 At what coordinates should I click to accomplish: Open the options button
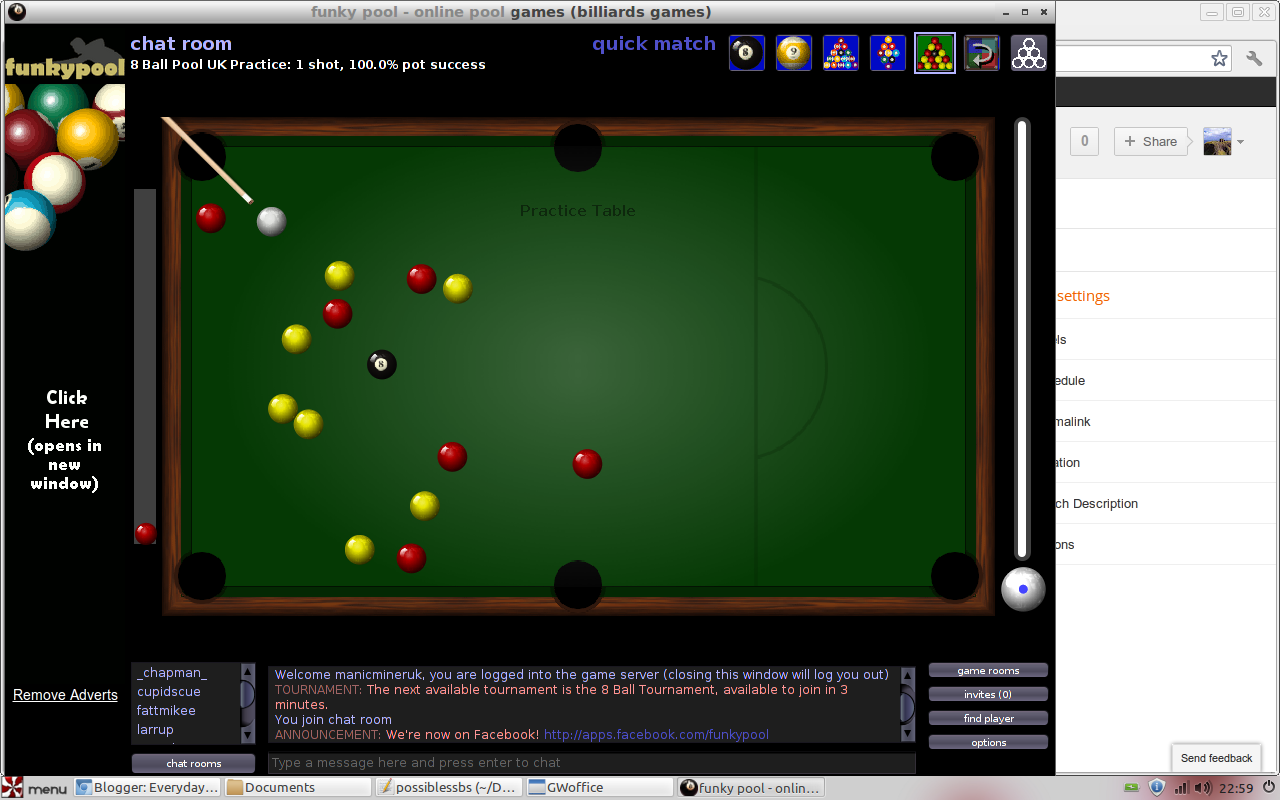[x=988, y=742]
